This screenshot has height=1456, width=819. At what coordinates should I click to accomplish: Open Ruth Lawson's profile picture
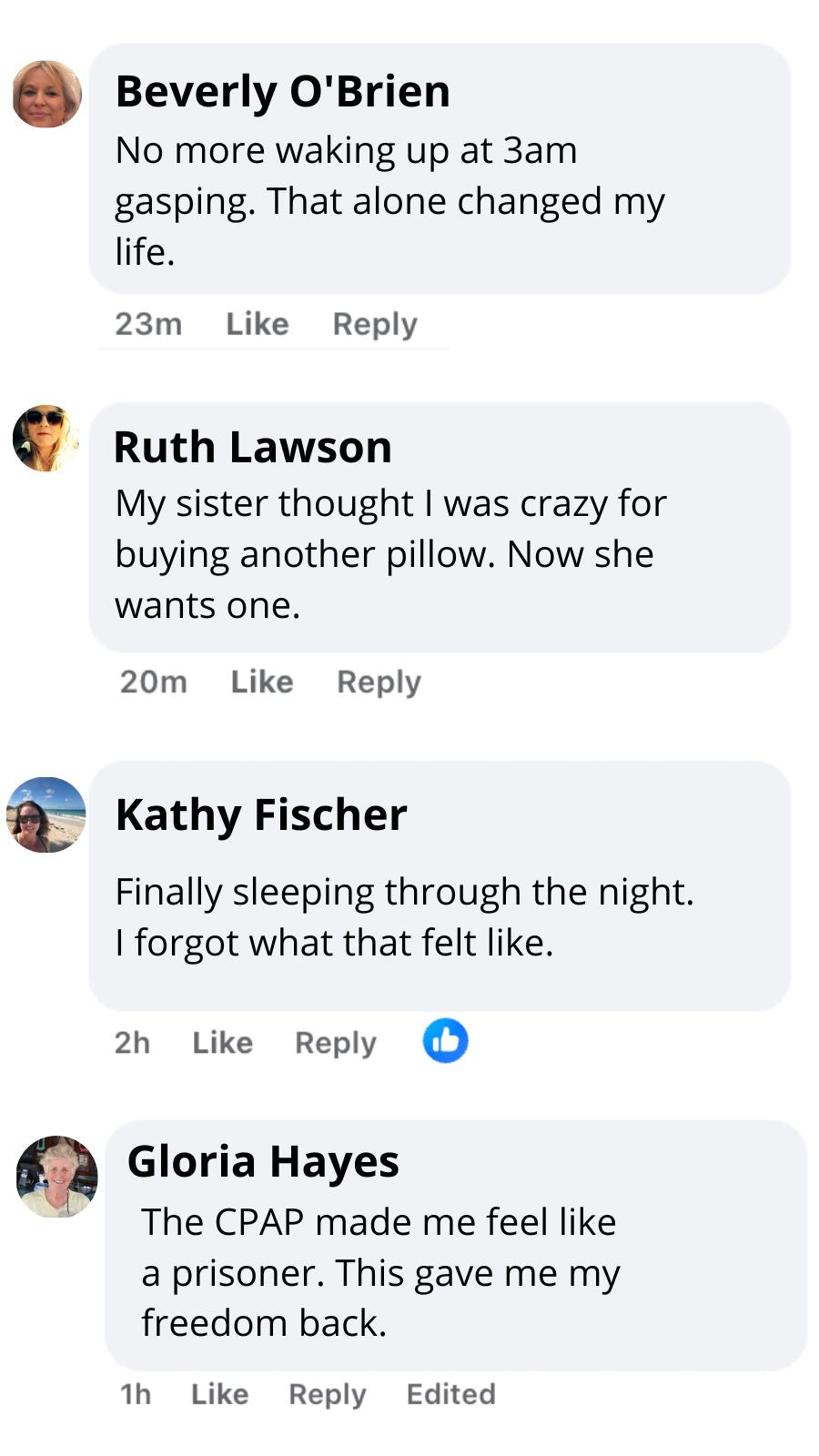click(45, 439)
